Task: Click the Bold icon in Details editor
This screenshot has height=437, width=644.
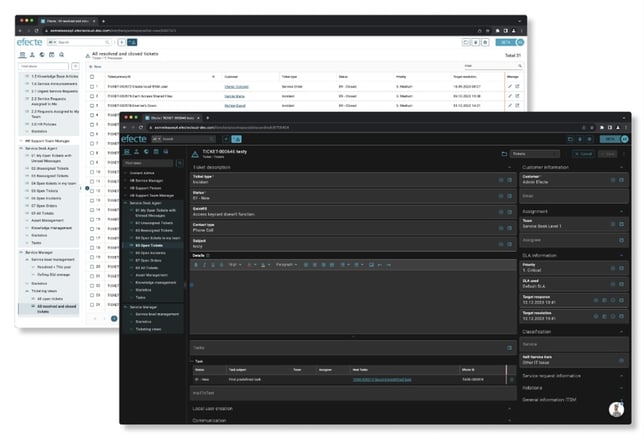Action: [x=196, y=265]
